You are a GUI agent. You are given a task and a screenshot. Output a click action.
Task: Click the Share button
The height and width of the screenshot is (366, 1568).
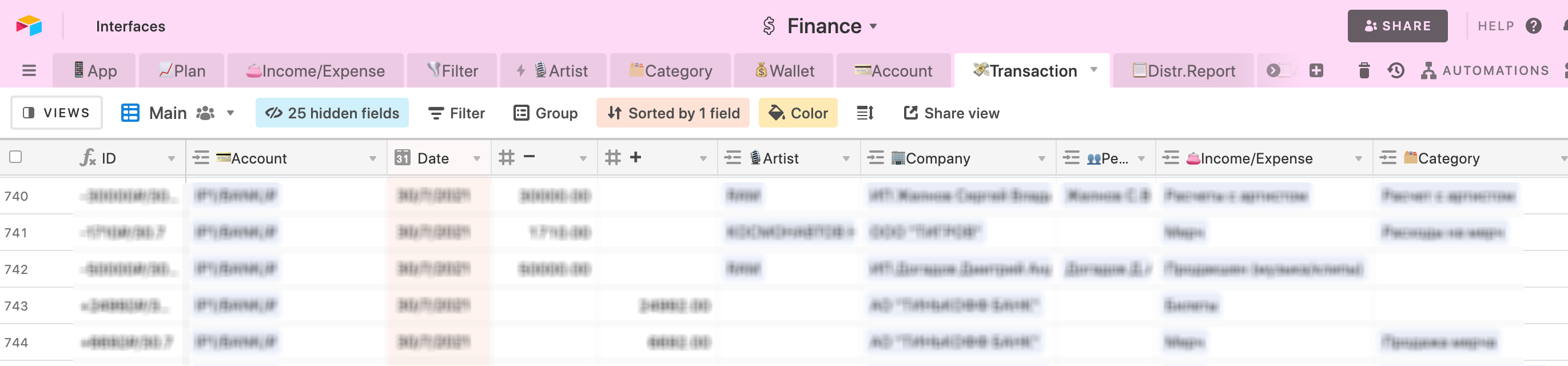[1397, 26]
